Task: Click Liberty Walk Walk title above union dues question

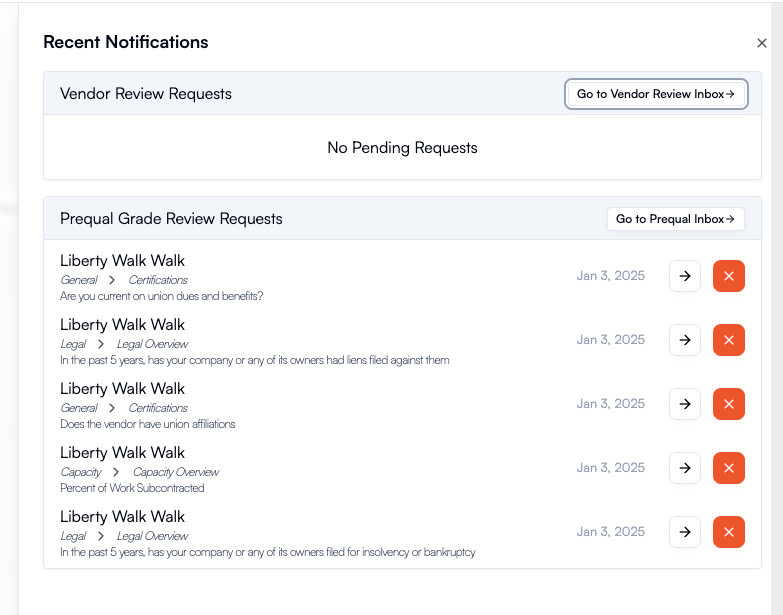Action: pyautogui.click(x=122, y=261)
